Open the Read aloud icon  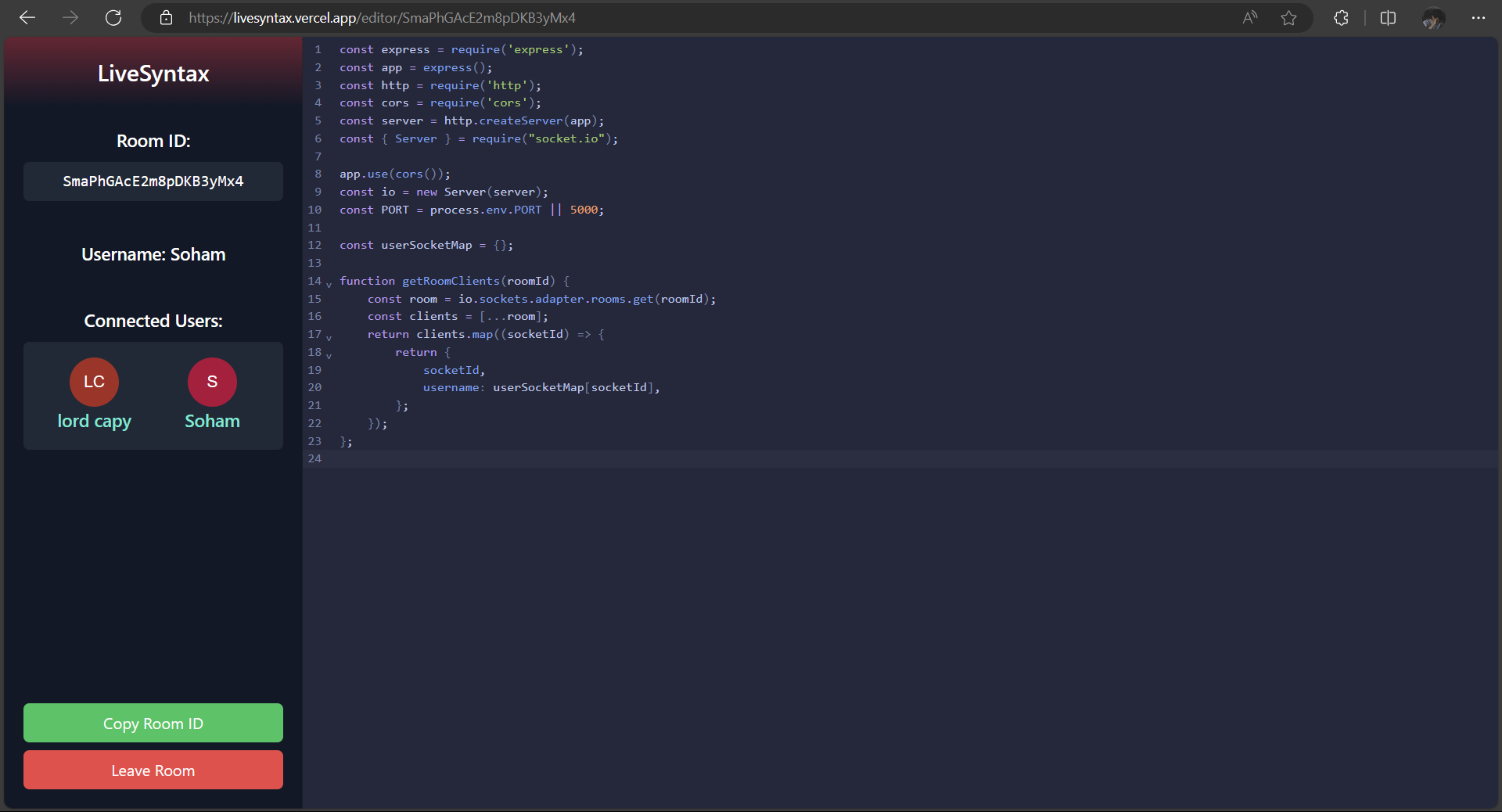click(x=1250, y=17)
